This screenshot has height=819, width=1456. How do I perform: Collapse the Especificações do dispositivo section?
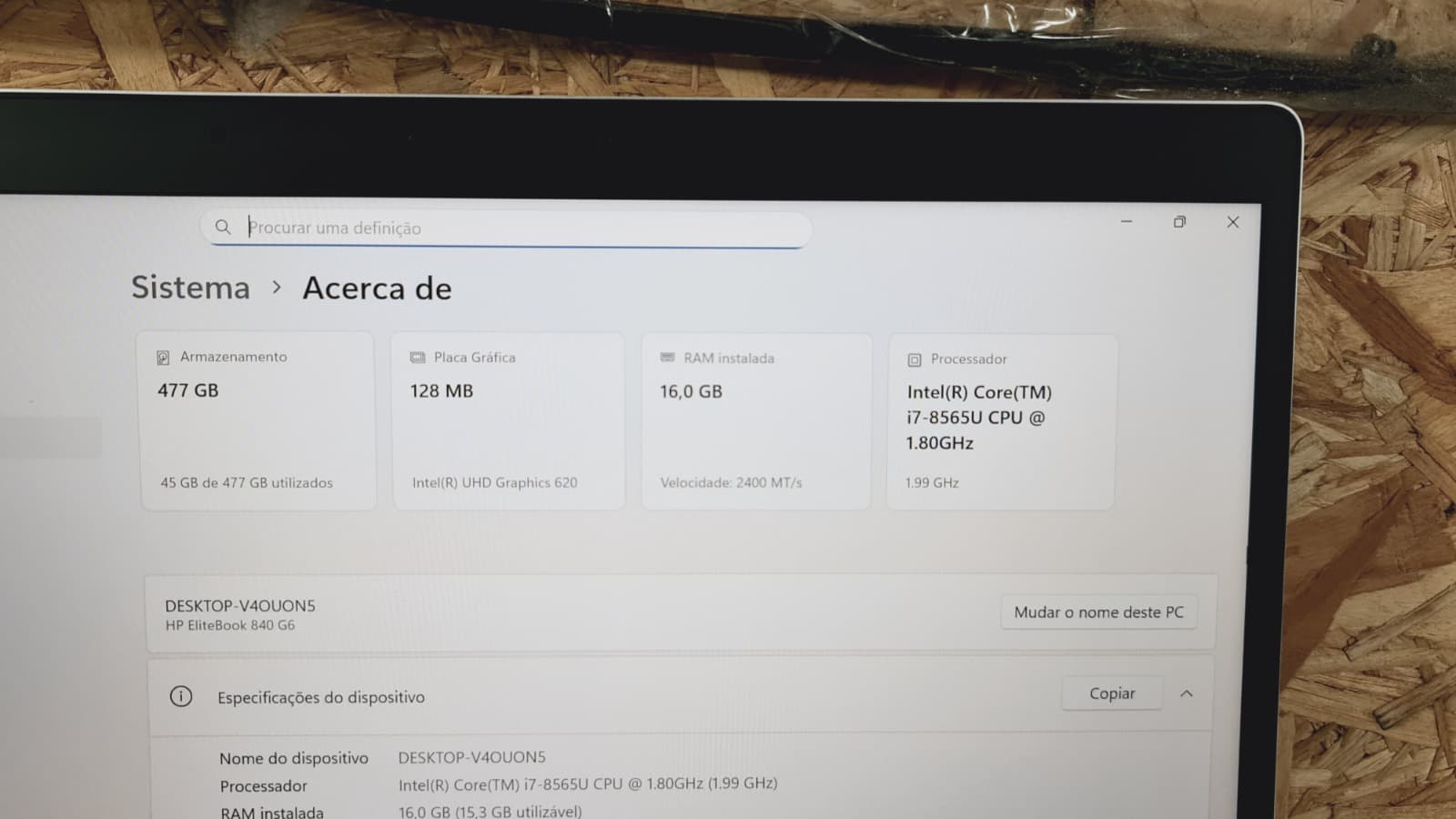point(1187,693)
